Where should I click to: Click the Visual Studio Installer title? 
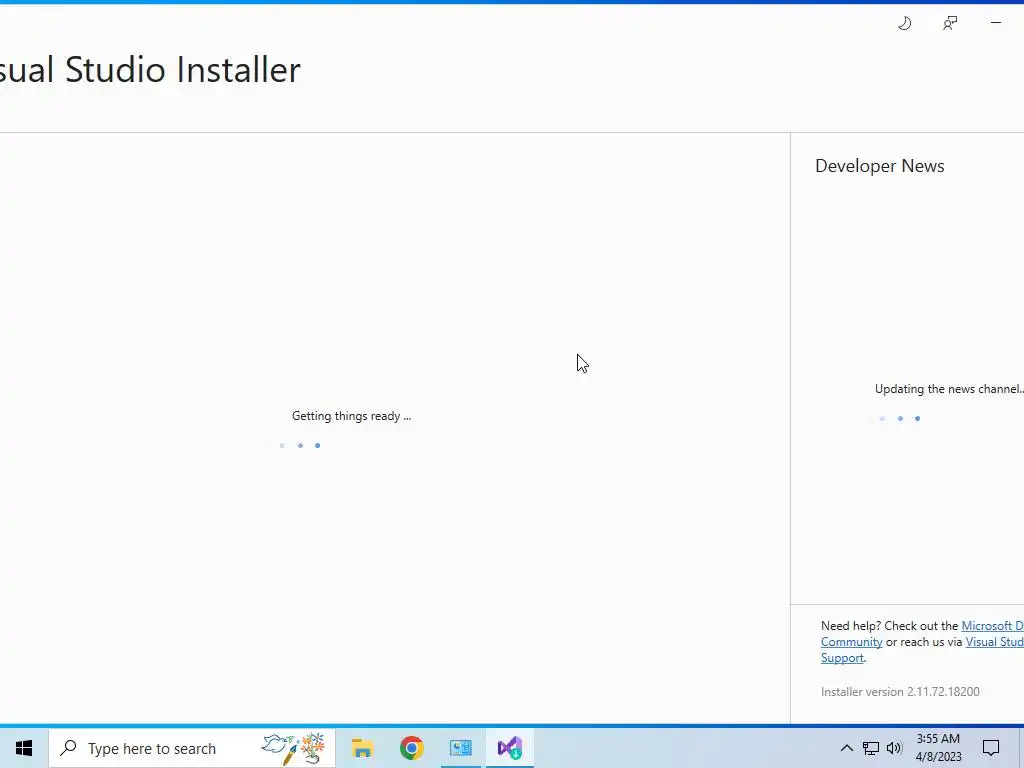150,69
